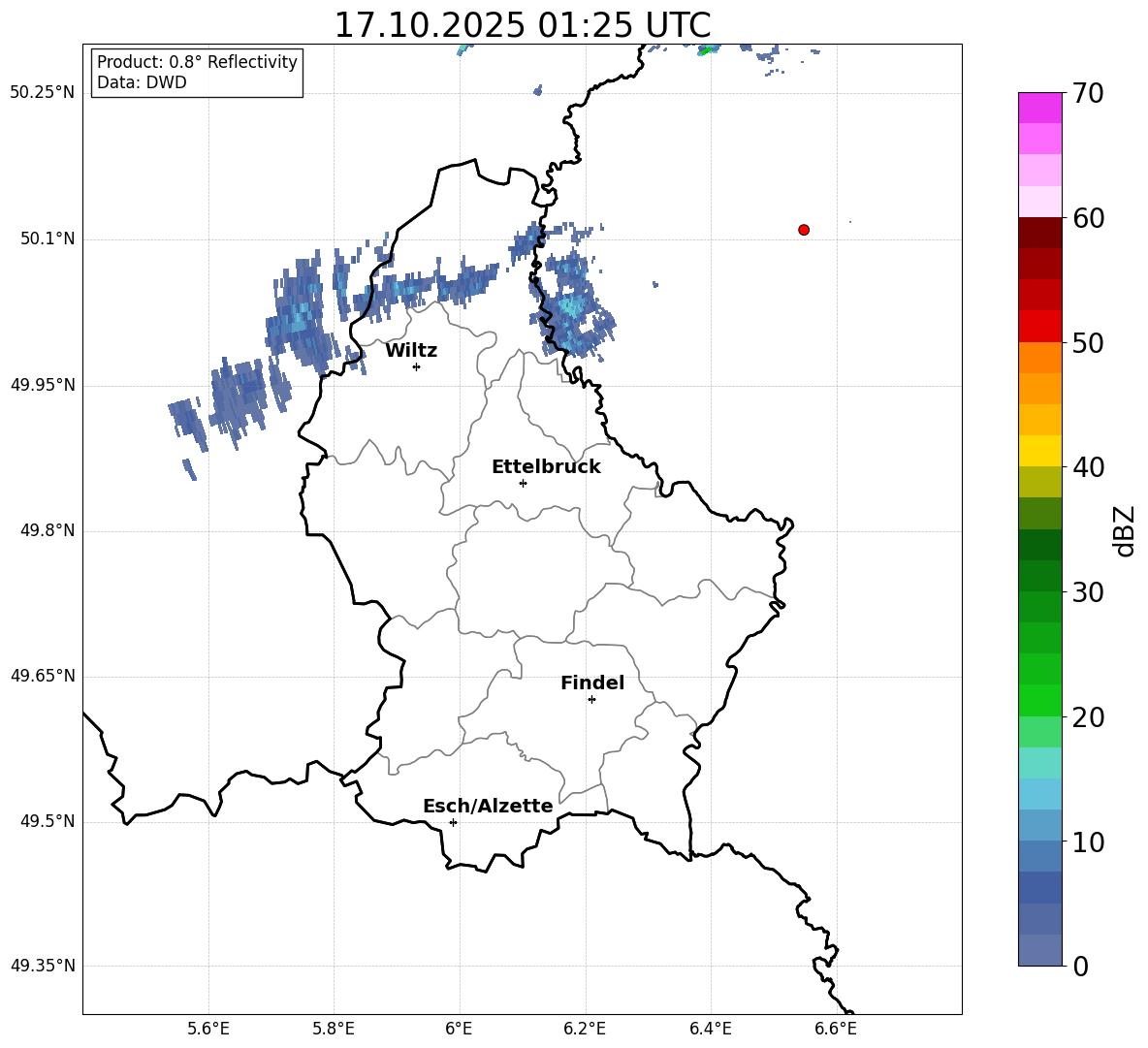
Task: Click the bright red colorbar segment
Action: pyautogui.click(x=1040, y=327)
